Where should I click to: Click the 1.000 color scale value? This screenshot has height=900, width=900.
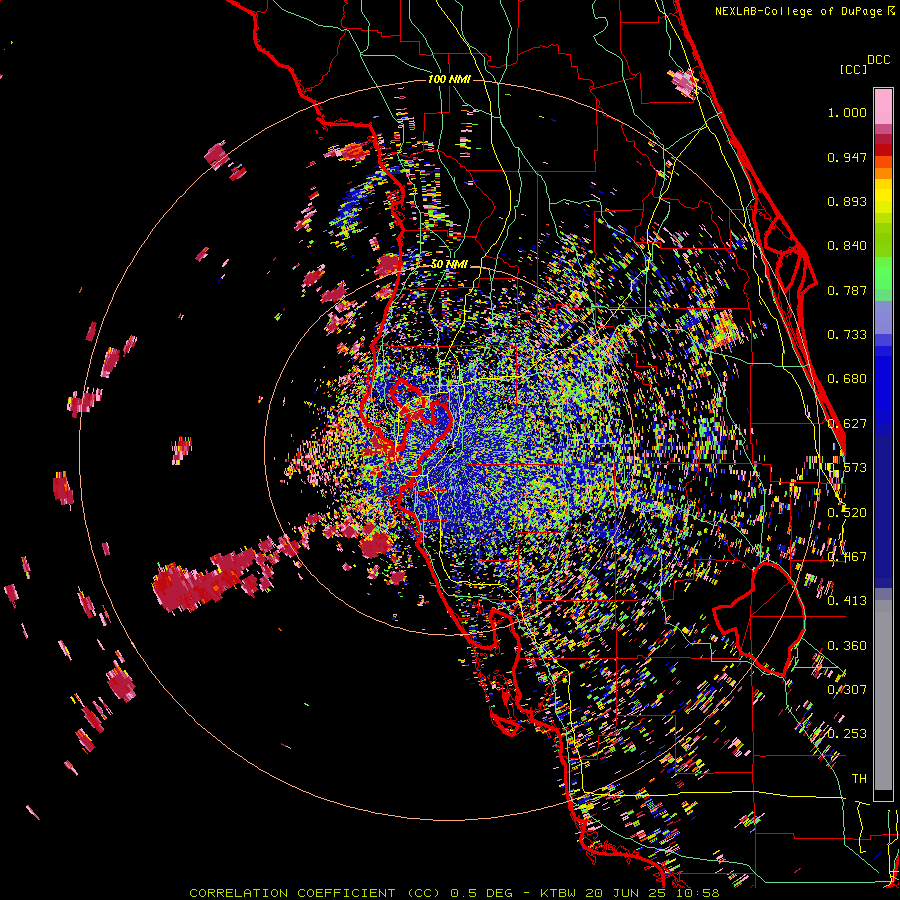click(x=847, y=112)
